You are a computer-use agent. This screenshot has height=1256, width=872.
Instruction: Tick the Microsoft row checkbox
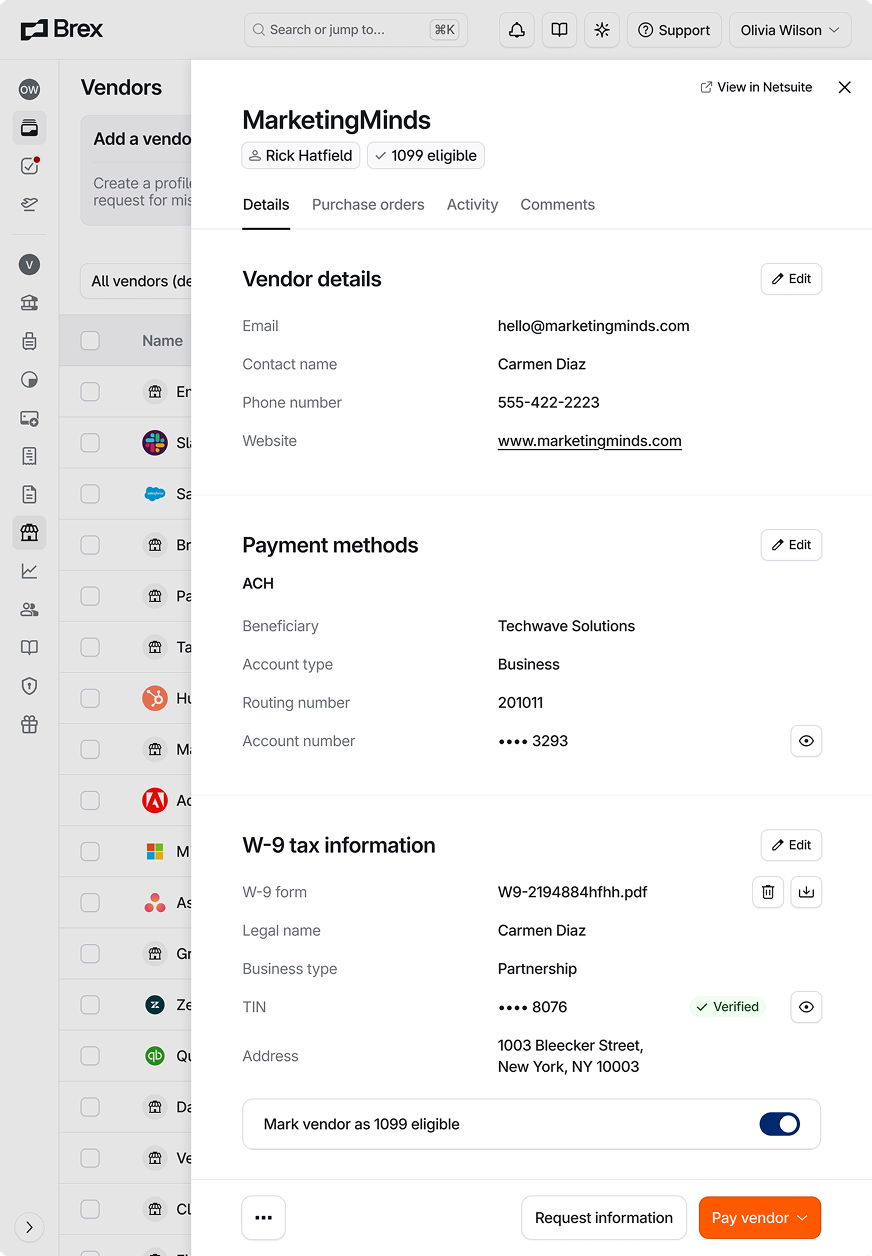(90, 851)
